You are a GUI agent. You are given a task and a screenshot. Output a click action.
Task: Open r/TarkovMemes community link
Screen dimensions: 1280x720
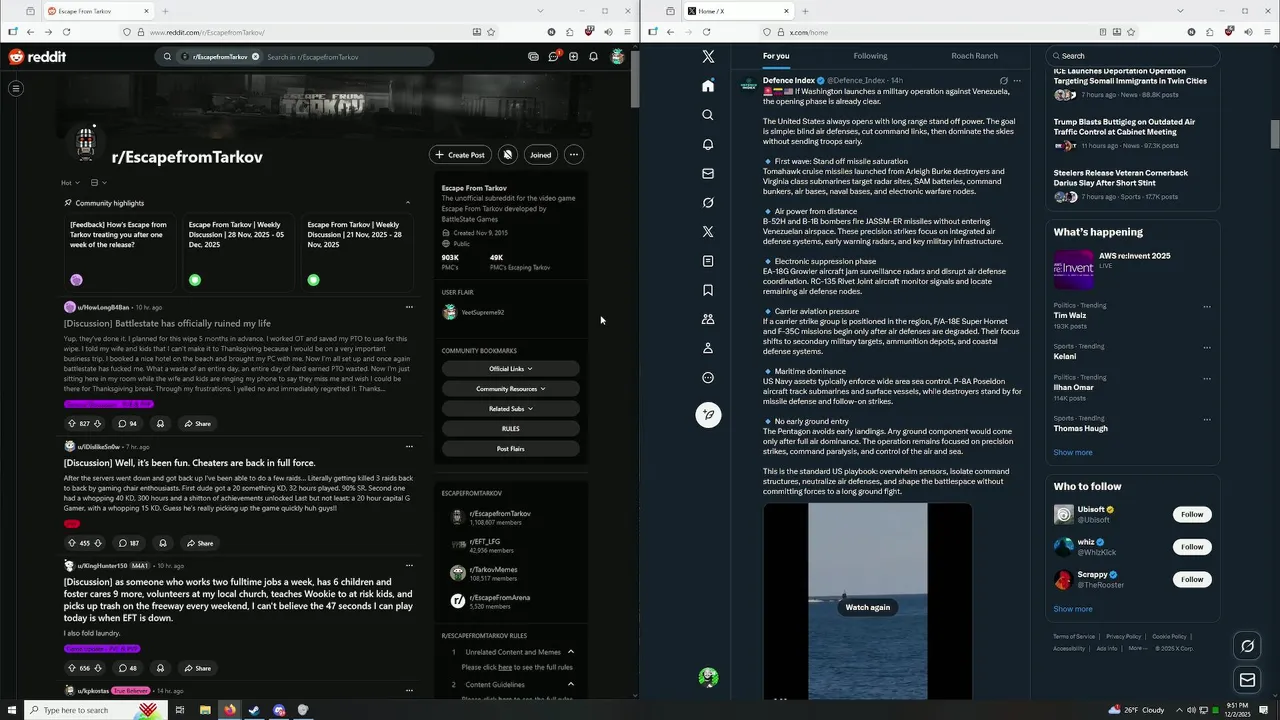tap(494, 570)
